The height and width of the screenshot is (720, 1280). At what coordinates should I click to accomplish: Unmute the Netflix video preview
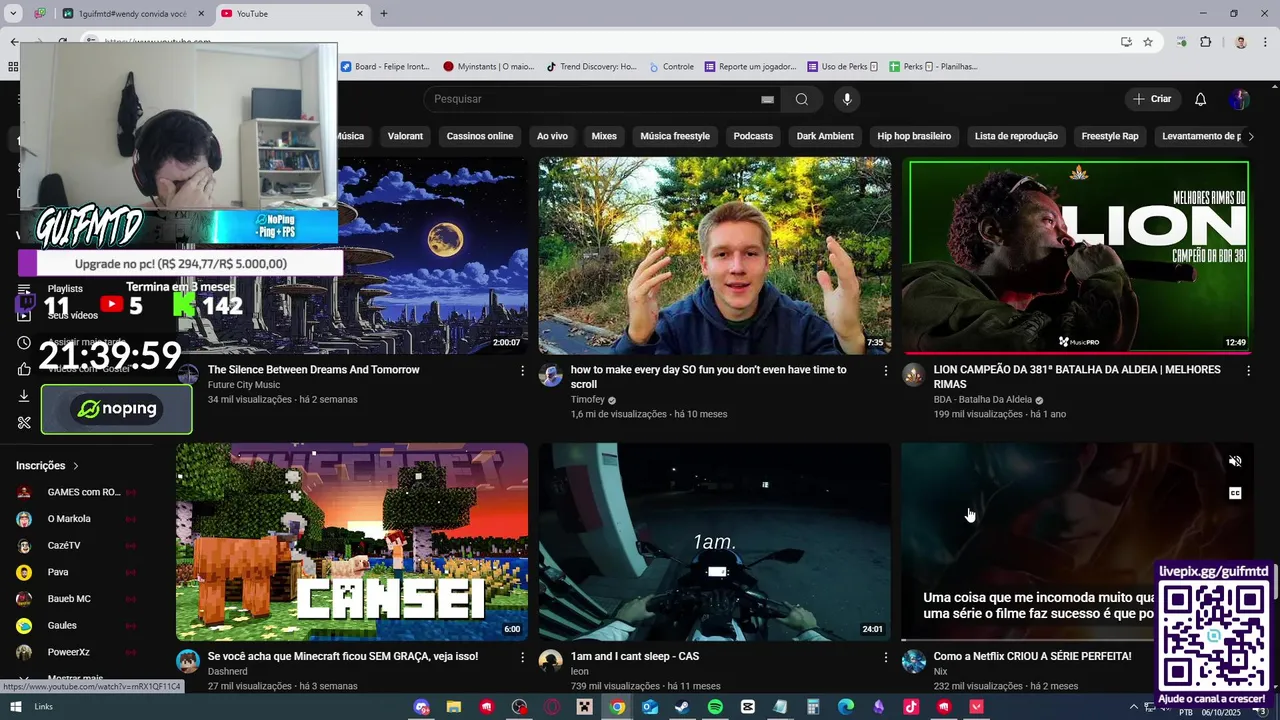tap(1235, 461)
